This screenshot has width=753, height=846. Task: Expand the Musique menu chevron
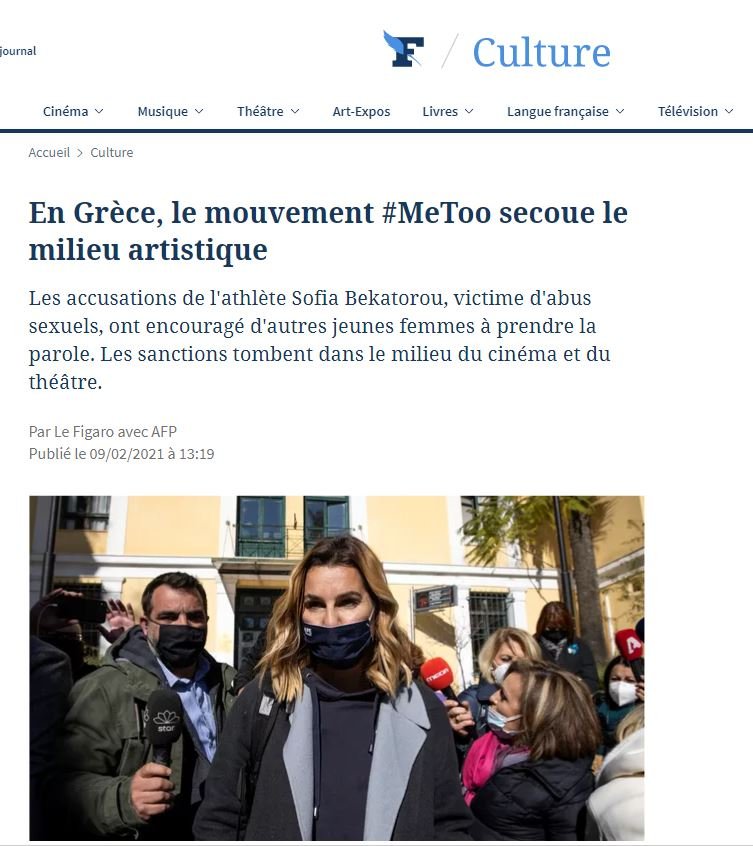(199, 111)
